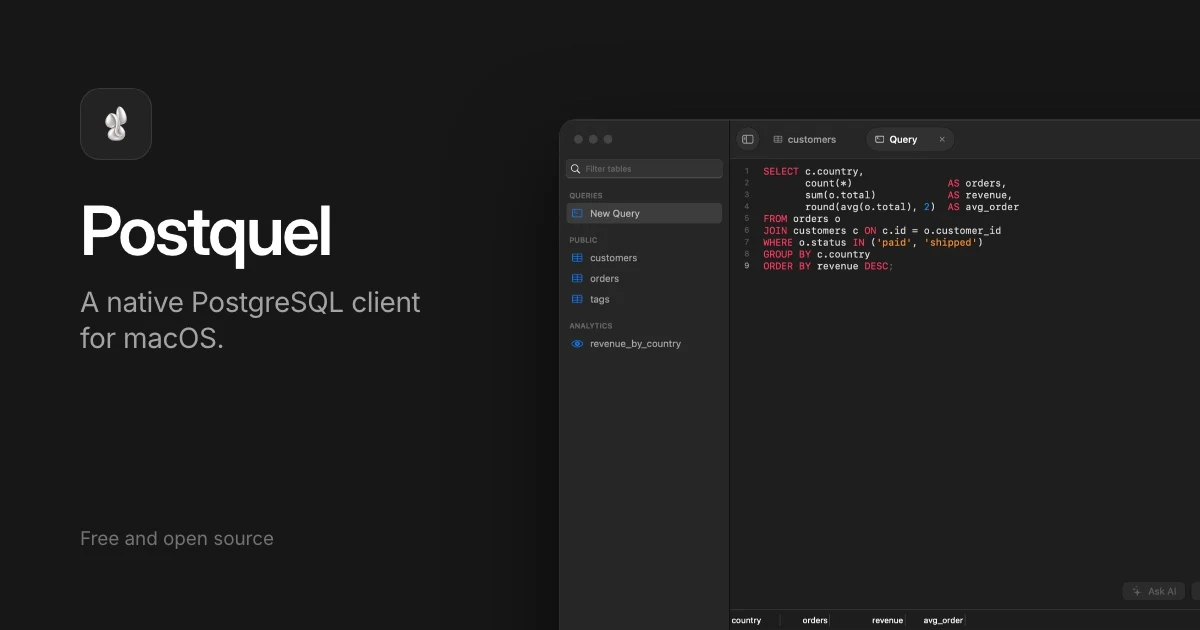Image resolution: width=1200 pixels, height=630 pixels.
Task: Switch to the customers tab
Action: pyautogui.click(x=804, y=139)
